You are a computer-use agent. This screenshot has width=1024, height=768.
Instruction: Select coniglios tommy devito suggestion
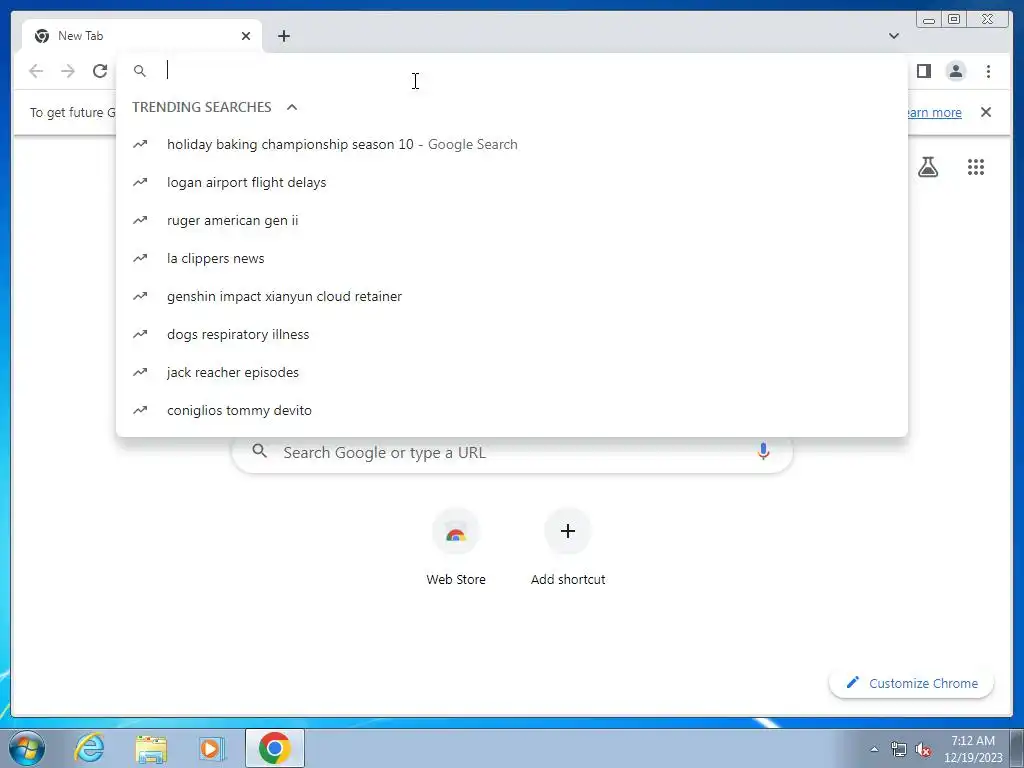pyautogui.click(x=511, y=410)
